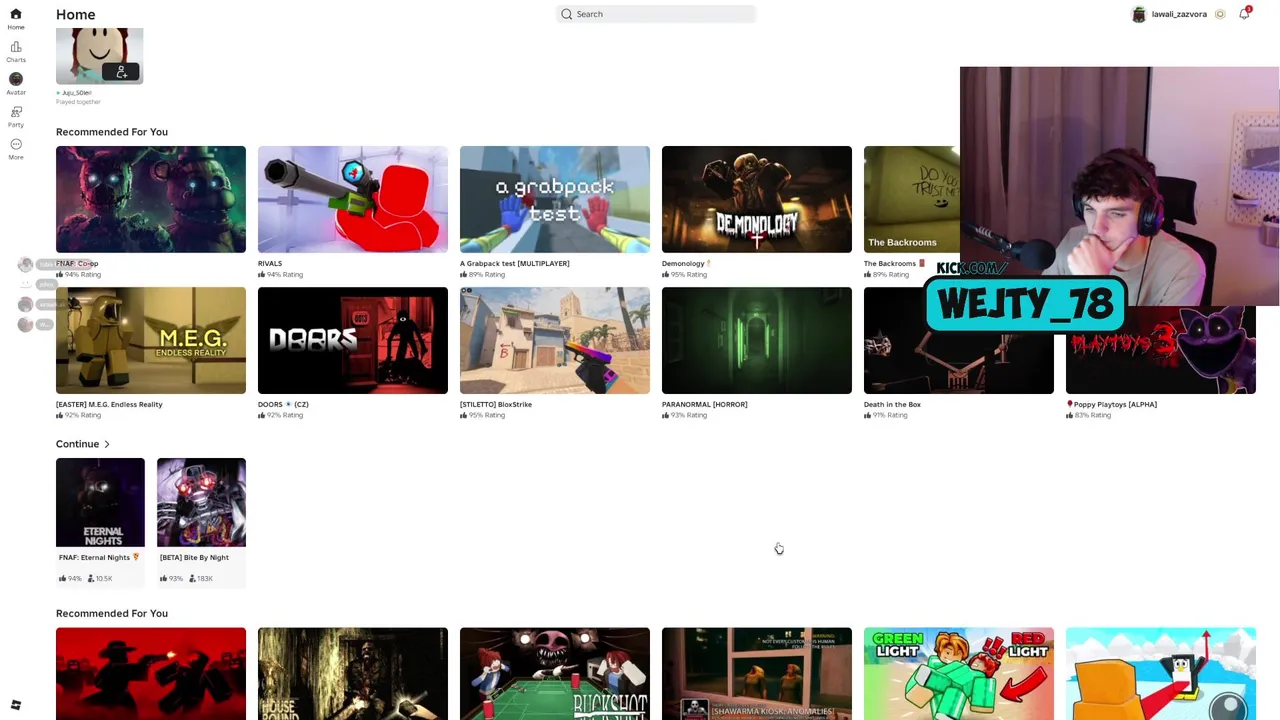Click the 10.5K player count under Eternal Nights

pos(101,578)
